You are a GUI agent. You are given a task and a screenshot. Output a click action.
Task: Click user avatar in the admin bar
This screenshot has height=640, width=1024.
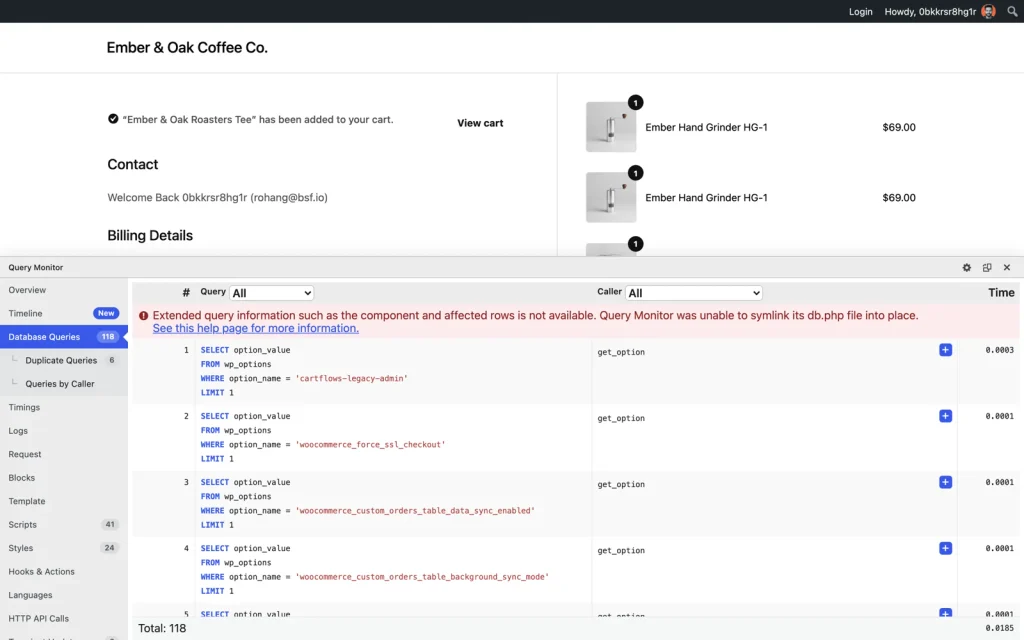988,11
